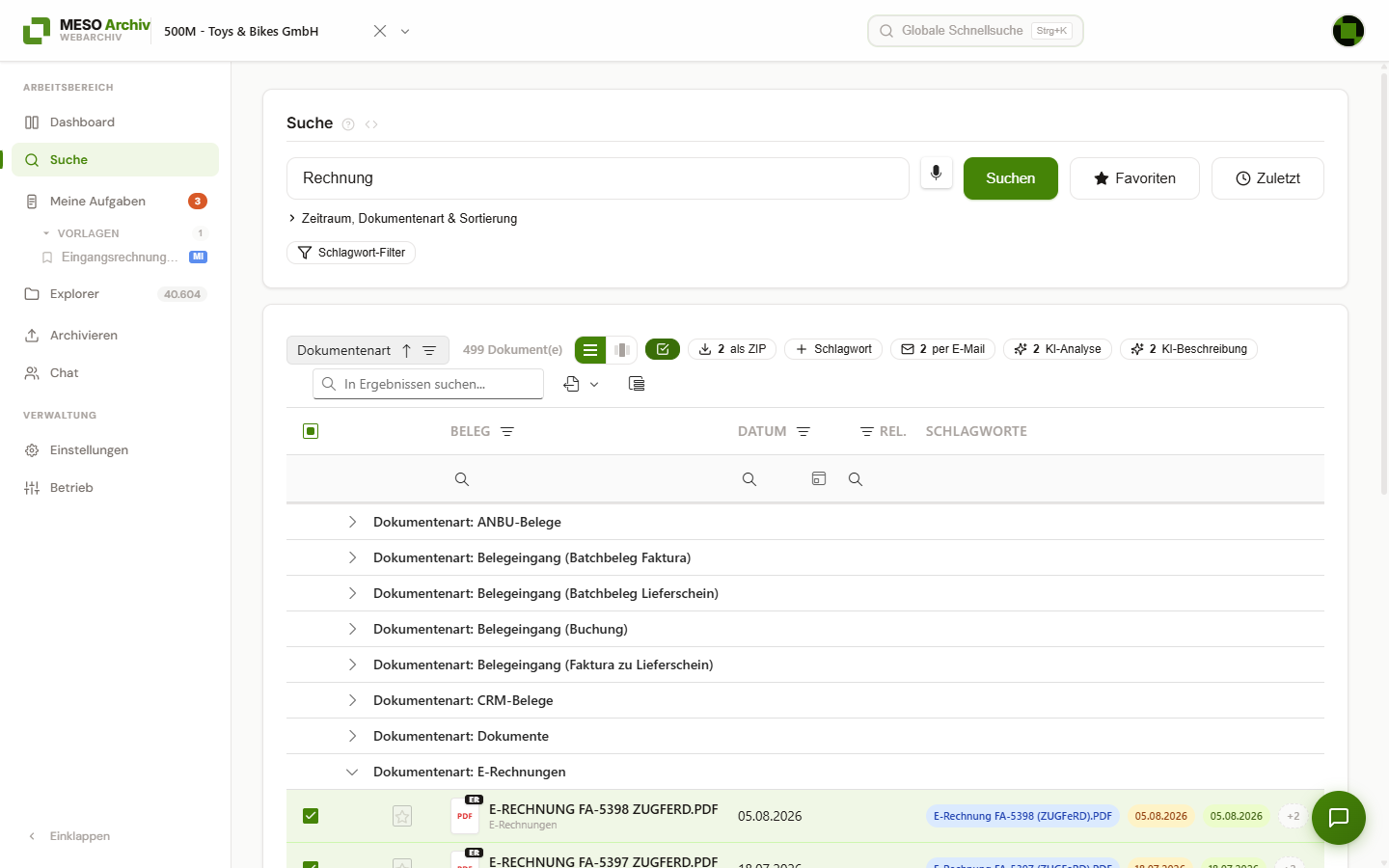Viewport: 1389px width, 868px height.
Task: Toggle the green selection mode button
Action: point(663,349)
